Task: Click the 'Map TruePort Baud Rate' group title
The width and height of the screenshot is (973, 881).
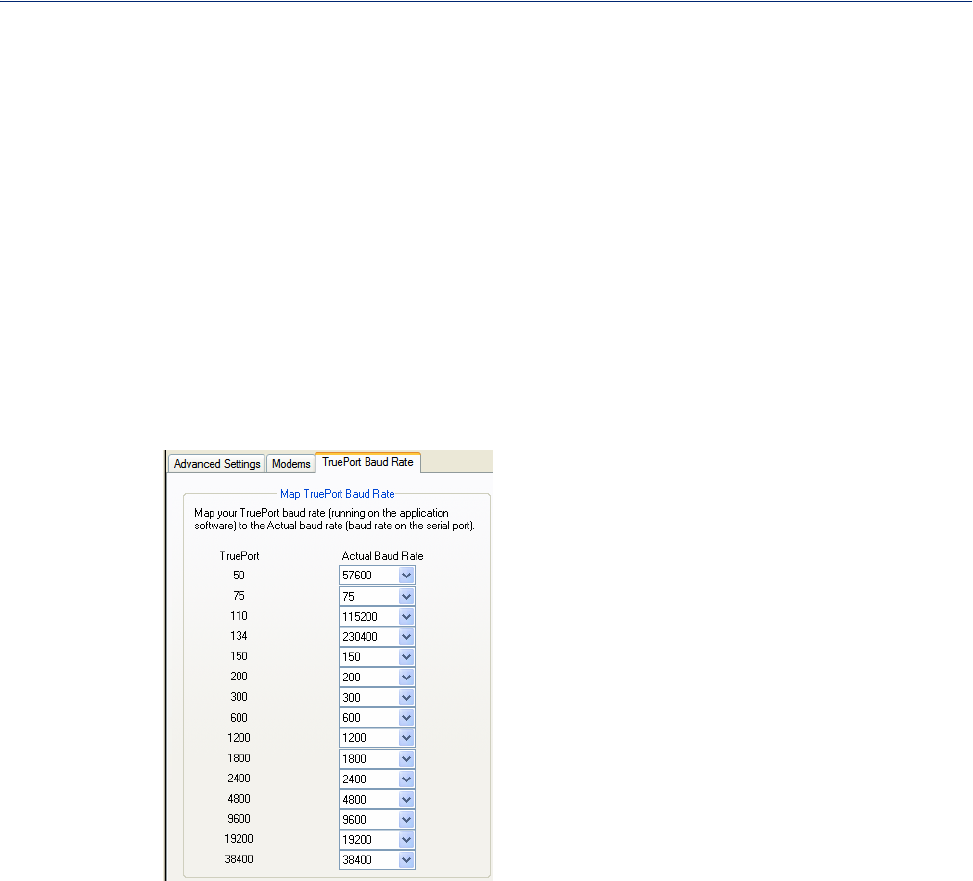Action: 337,494
